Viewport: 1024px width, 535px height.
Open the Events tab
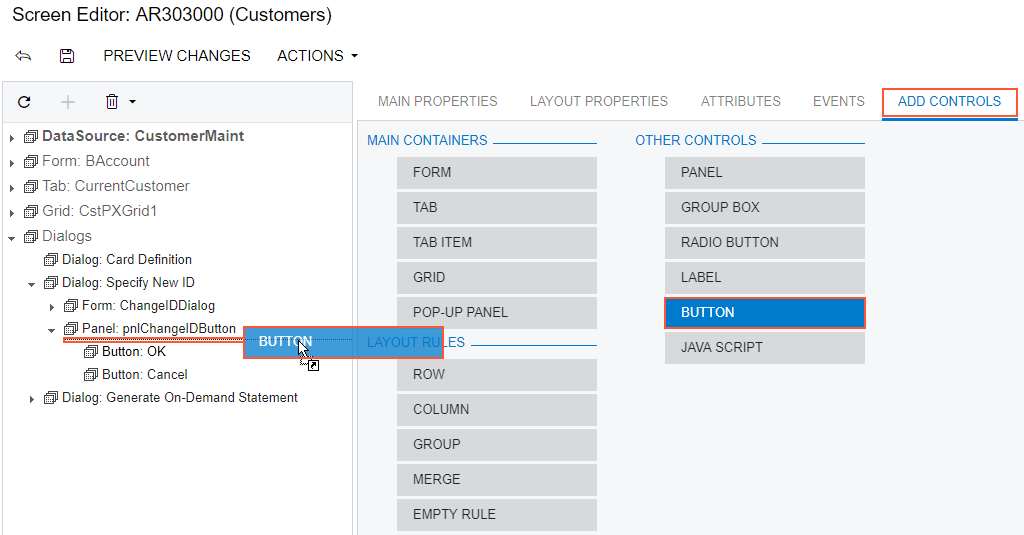click(838, 101)
